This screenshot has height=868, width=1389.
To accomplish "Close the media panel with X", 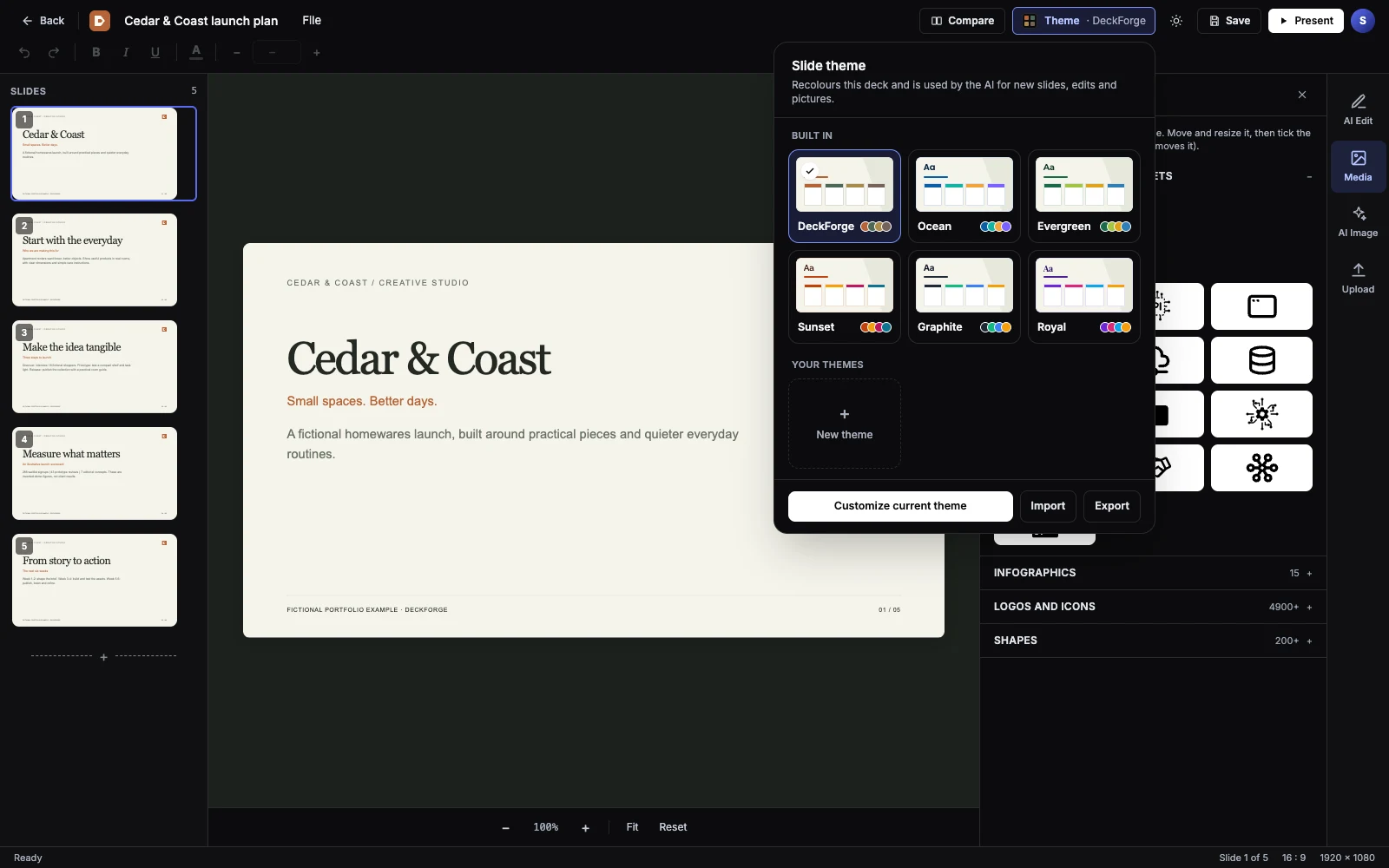I will click(1302, 95).
